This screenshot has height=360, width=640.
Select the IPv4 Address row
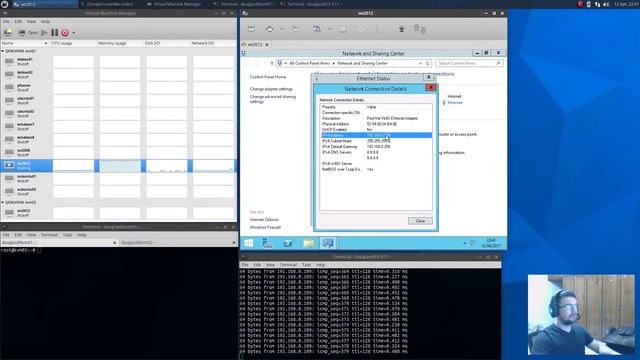[376, 135]
